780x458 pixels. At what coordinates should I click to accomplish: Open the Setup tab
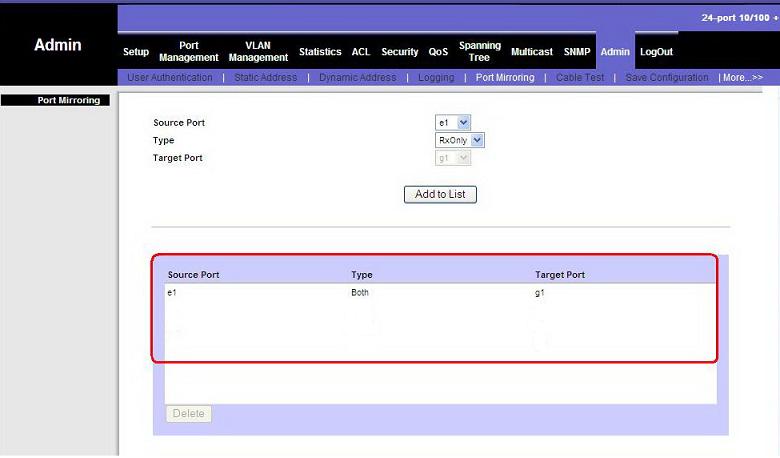pos(135,52)
